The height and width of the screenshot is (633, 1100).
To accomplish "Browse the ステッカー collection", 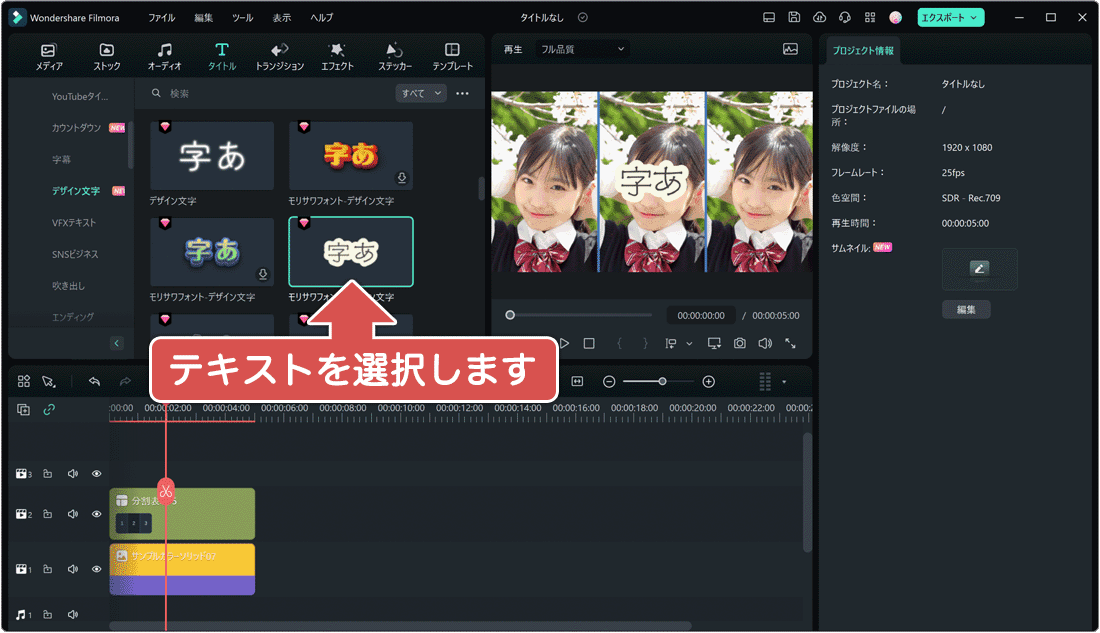I will pos(394,54).
